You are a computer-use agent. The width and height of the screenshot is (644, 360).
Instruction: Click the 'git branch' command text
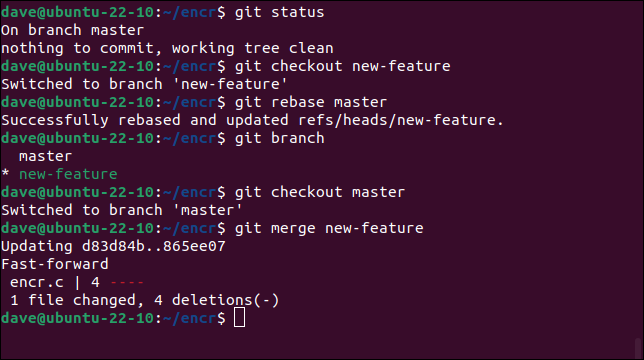coord(279,138)
